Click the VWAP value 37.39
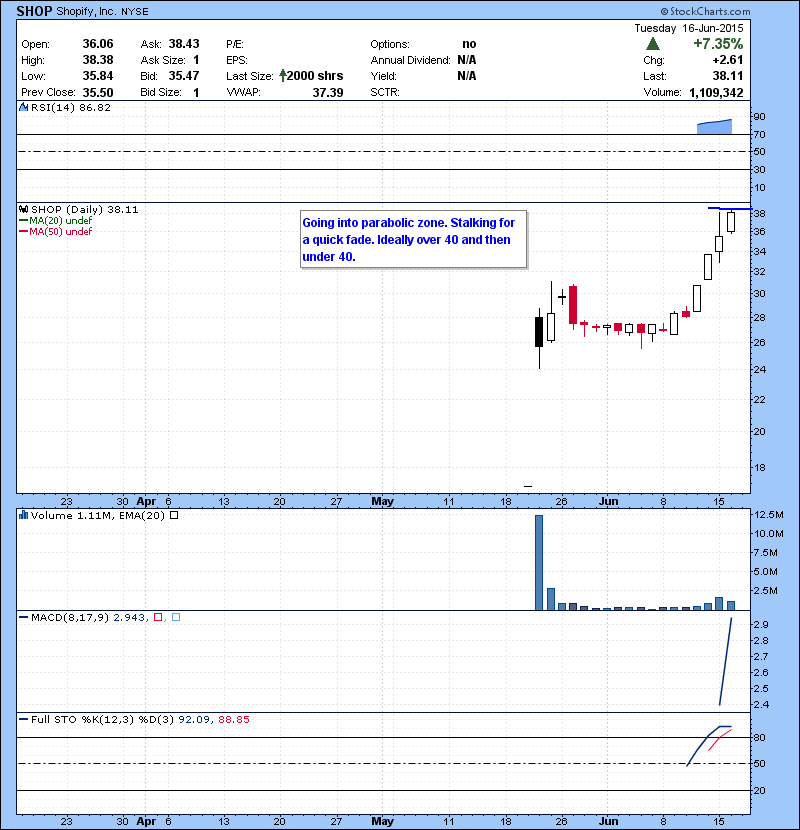 (328, 93)
